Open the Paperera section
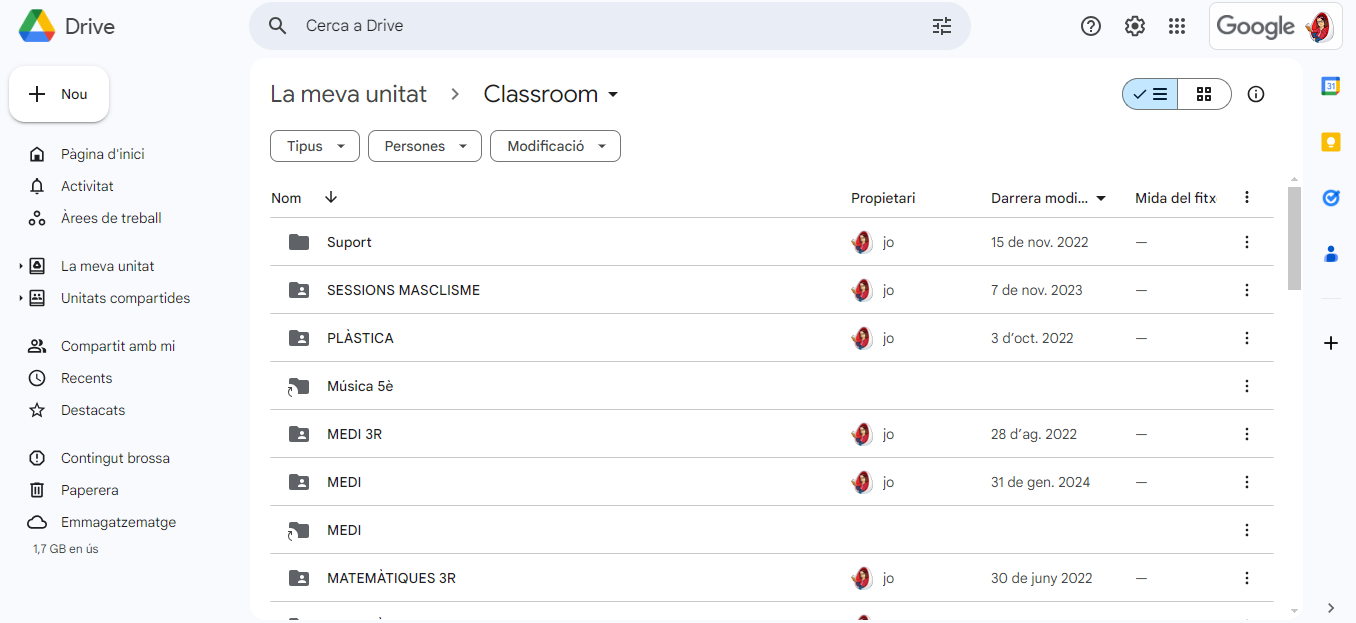The image size is (1356, 623). (89, 490)
